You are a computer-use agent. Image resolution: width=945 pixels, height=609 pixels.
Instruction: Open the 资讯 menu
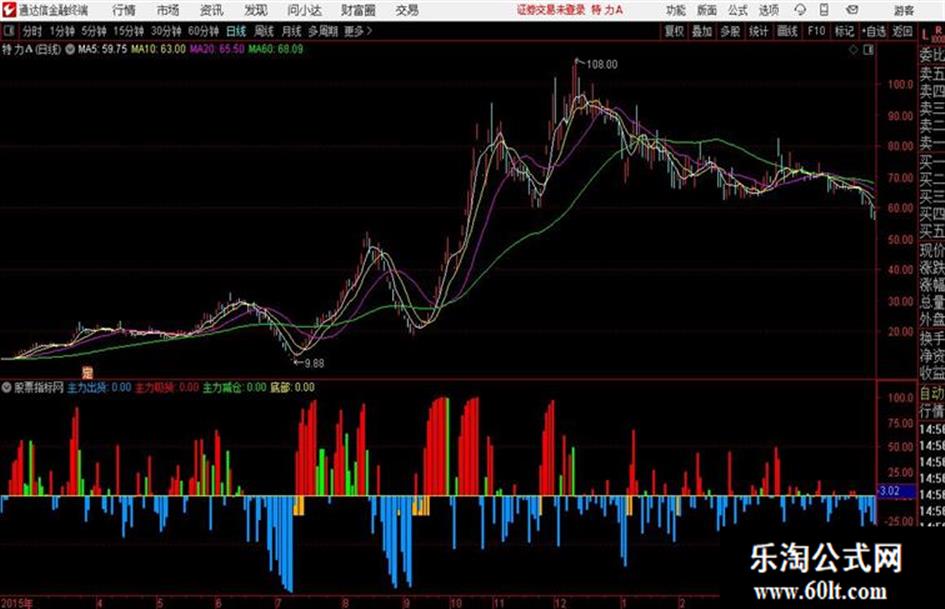[211, 10]
